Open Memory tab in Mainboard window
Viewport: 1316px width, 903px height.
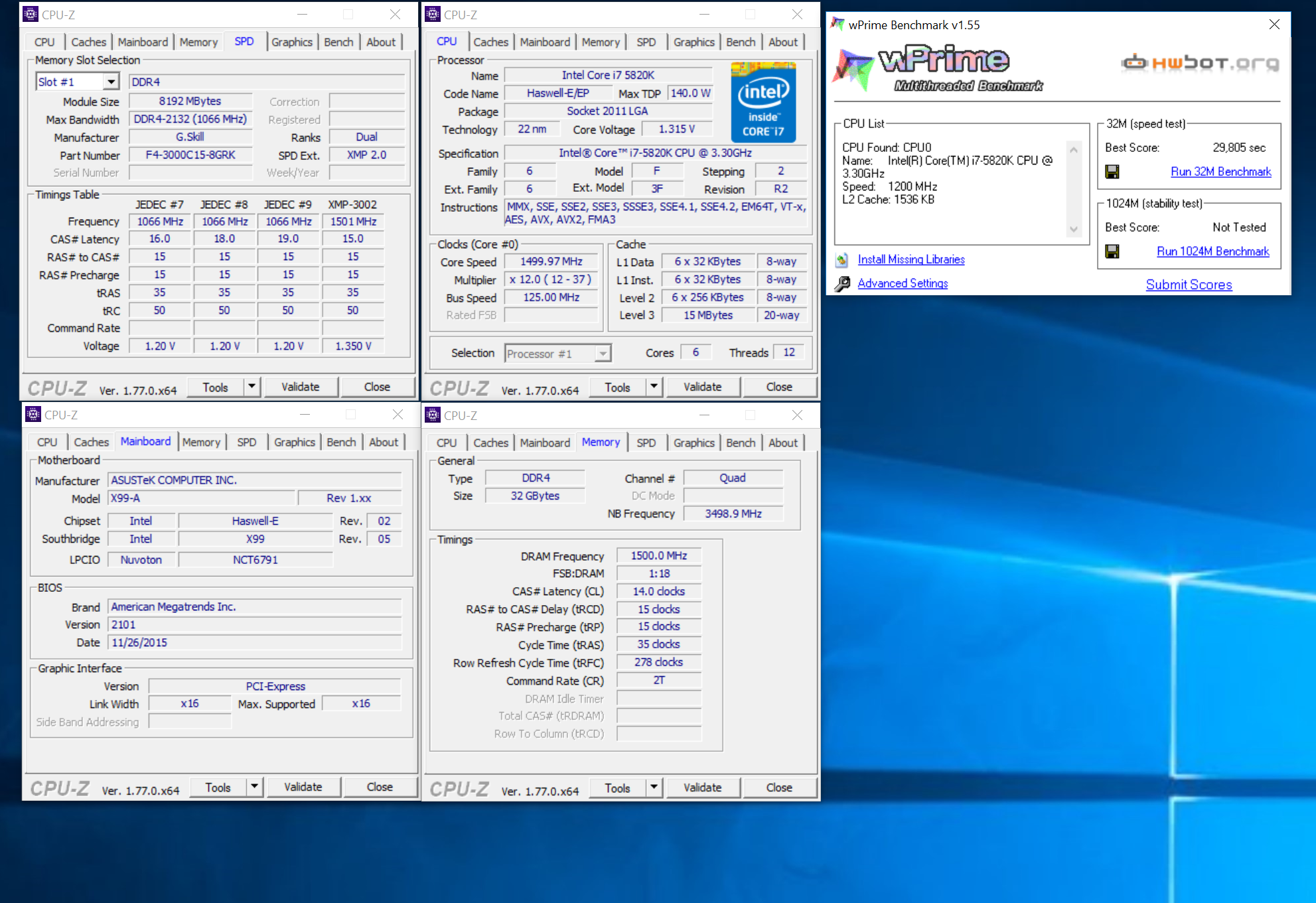click(x=201, y=442)
